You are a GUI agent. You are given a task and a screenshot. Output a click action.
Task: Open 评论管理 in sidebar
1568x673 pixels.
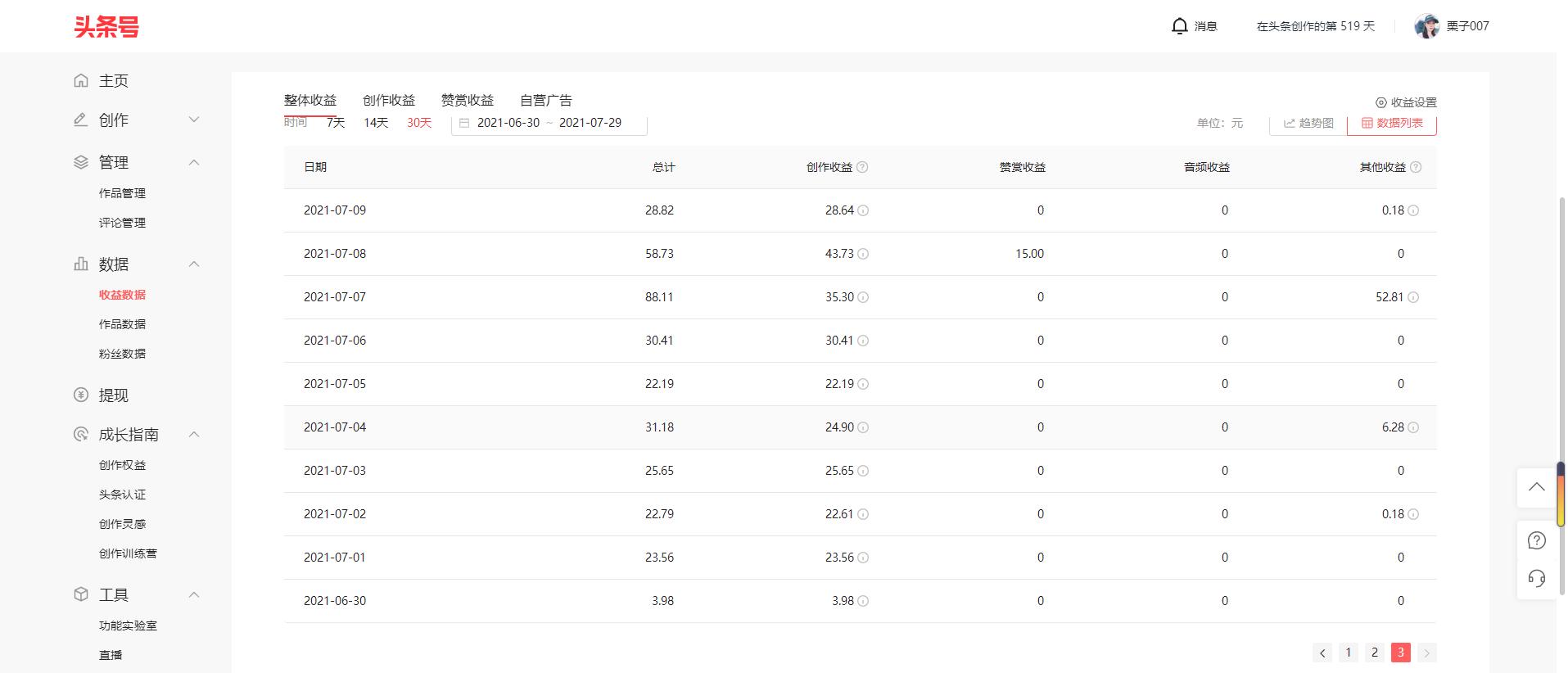122,223
